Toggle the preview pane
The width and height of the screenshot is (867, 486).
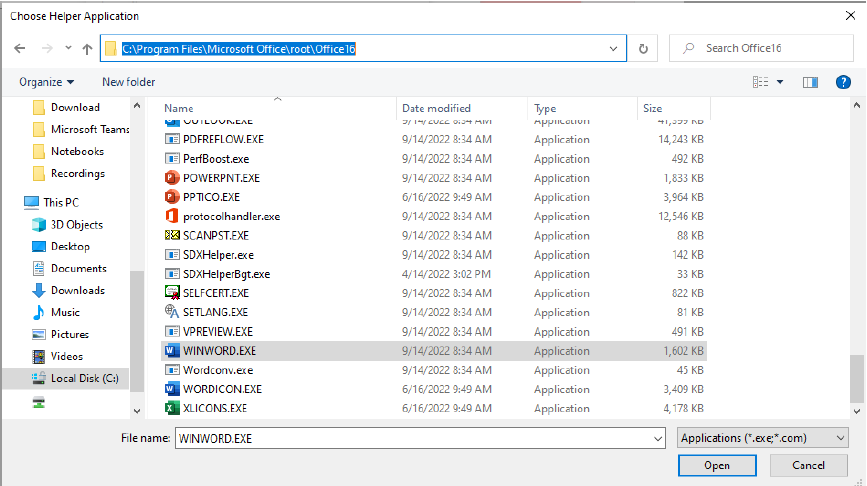(810, 82)
